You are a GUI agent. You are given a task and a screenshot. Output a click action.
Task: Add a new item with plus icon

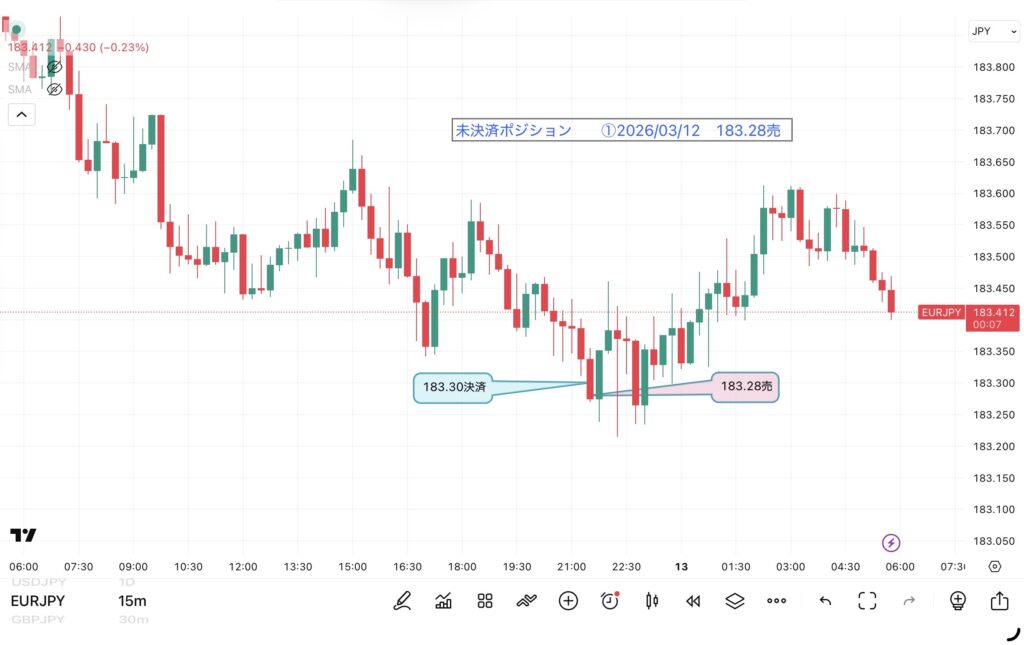point(568,600)
